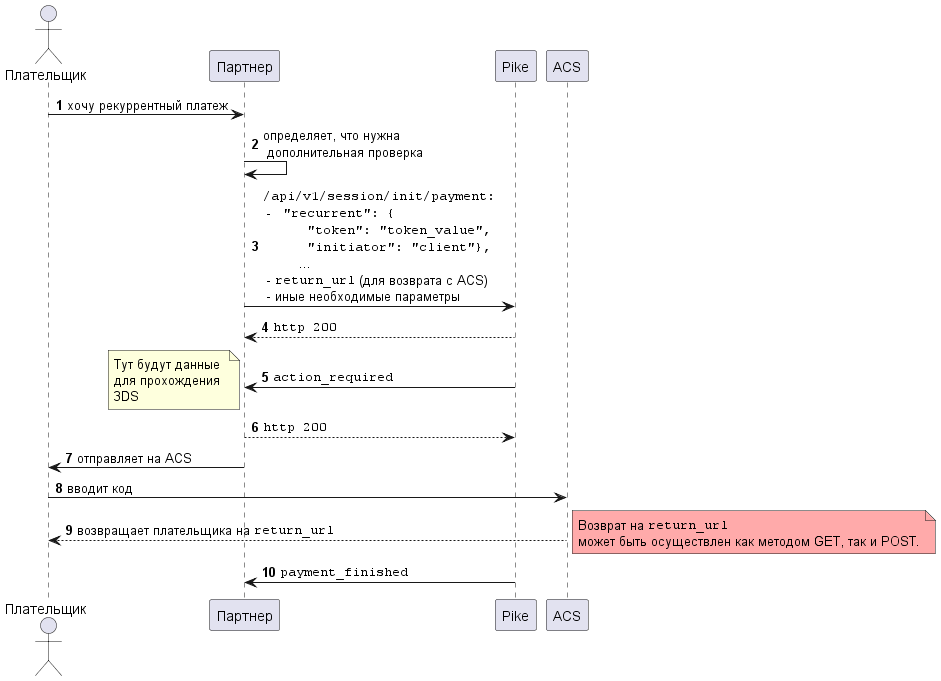Image resolution: width=941 pixels, height=681 pixels.
Task: Select the top Pike participant box
Action: (515, 66)
